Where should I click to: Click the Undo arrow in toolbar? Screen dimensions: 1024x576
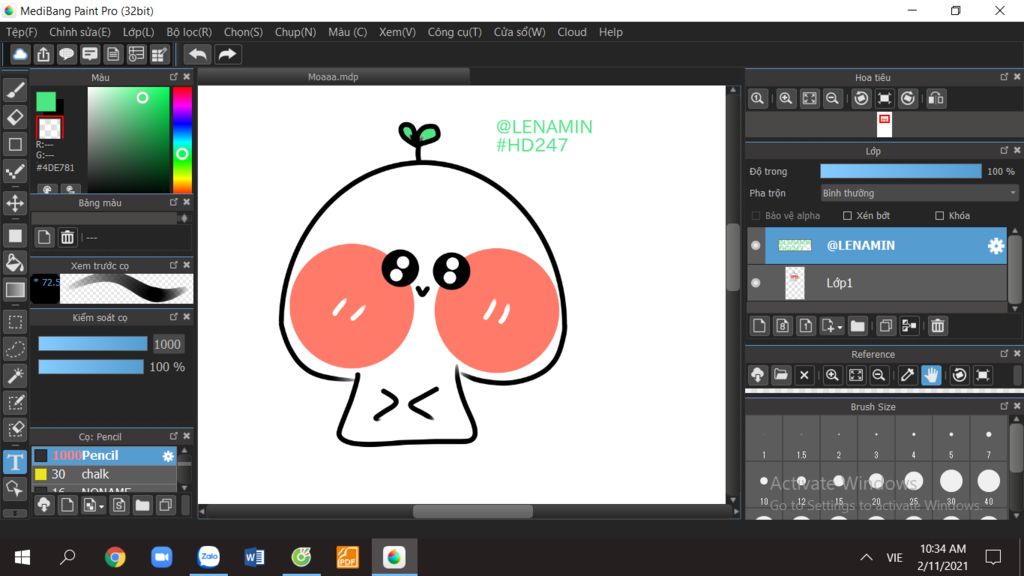[198, 54]
